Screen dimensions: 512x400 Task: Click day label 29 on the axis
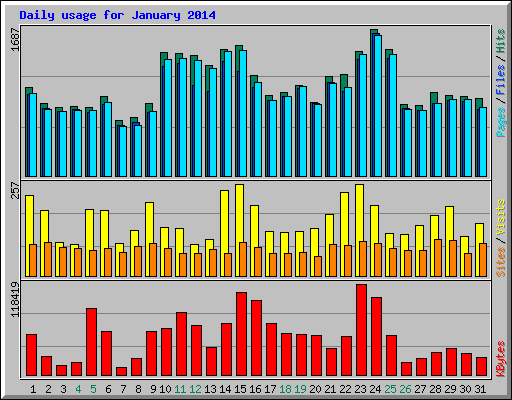[x=450, y=389]
